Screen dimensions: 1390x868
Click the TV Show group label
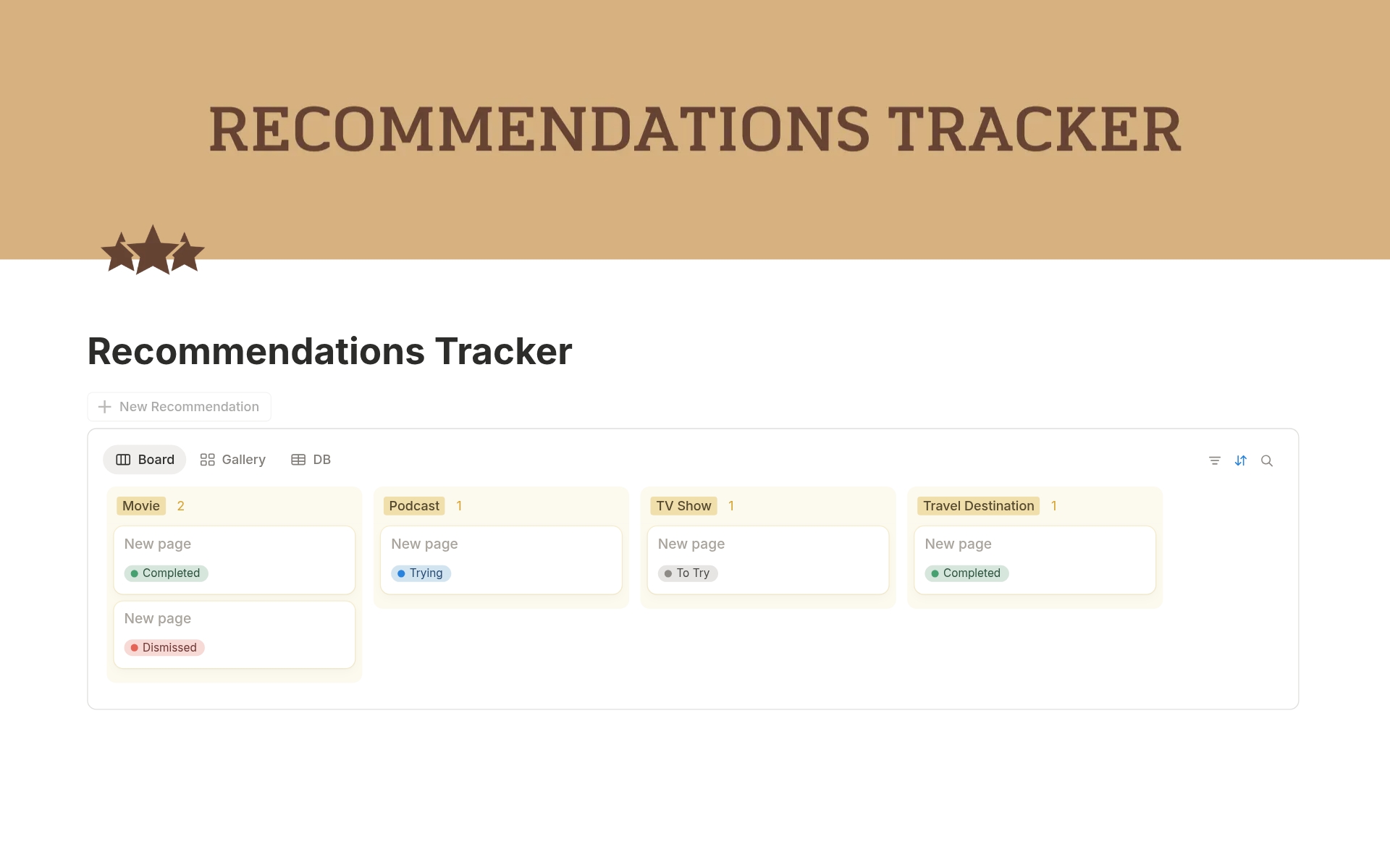pyautogui.click(x=683, y=506)
